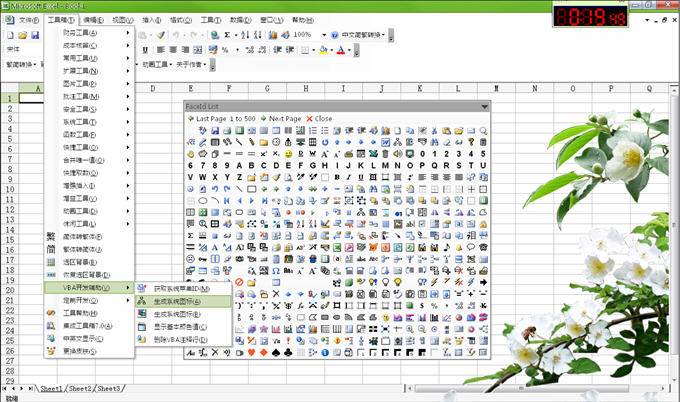Switch to the Sheet2 tab
680x402 pixels.
tap(80, 388)
